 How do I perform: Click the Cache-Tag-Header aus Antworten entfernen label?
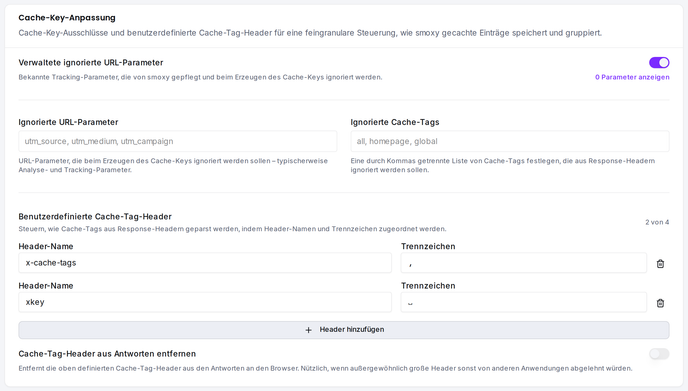pos(107,354)
